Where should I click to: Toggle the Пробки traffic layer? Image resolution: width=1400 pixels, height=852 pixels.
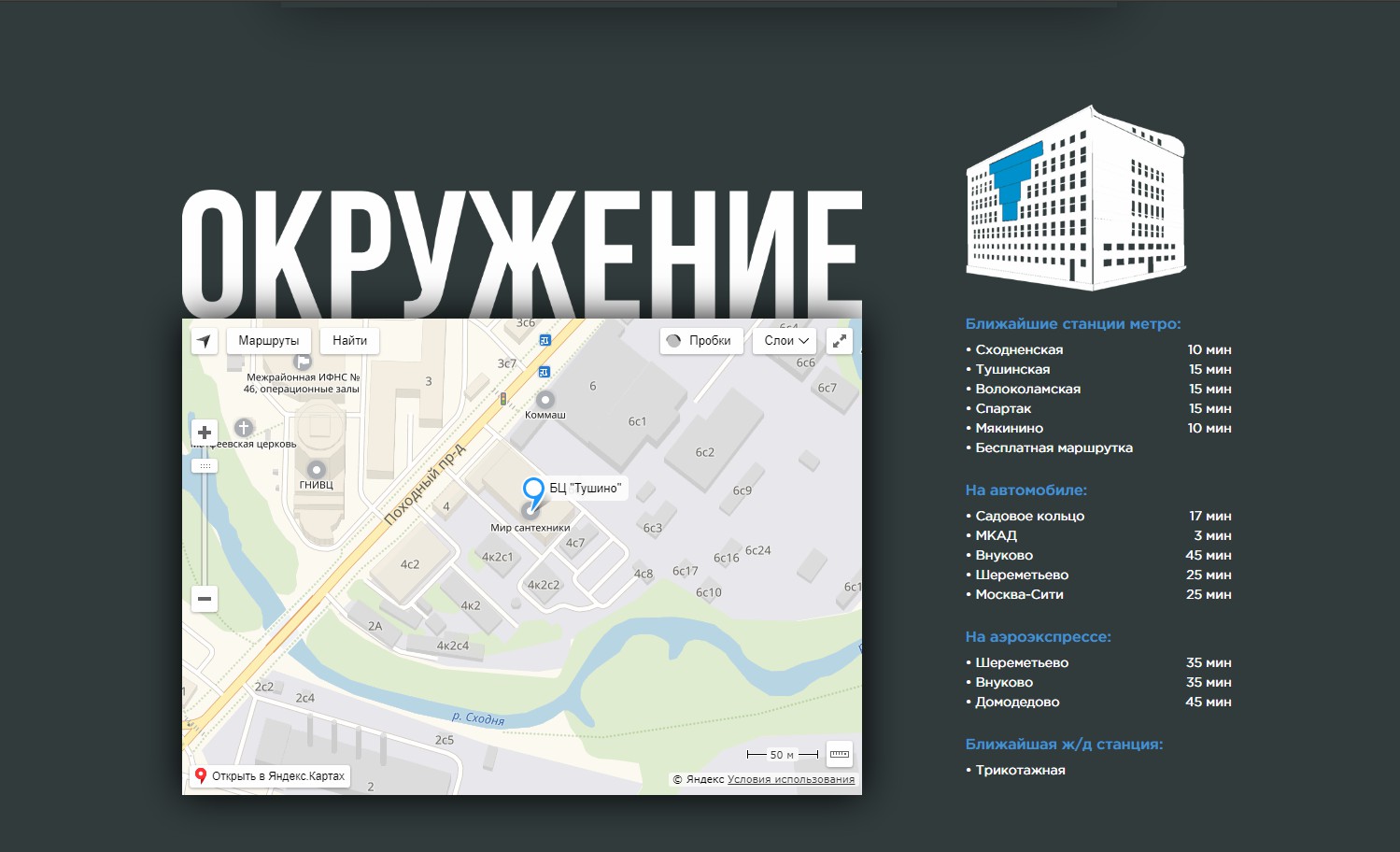[701, 340]
